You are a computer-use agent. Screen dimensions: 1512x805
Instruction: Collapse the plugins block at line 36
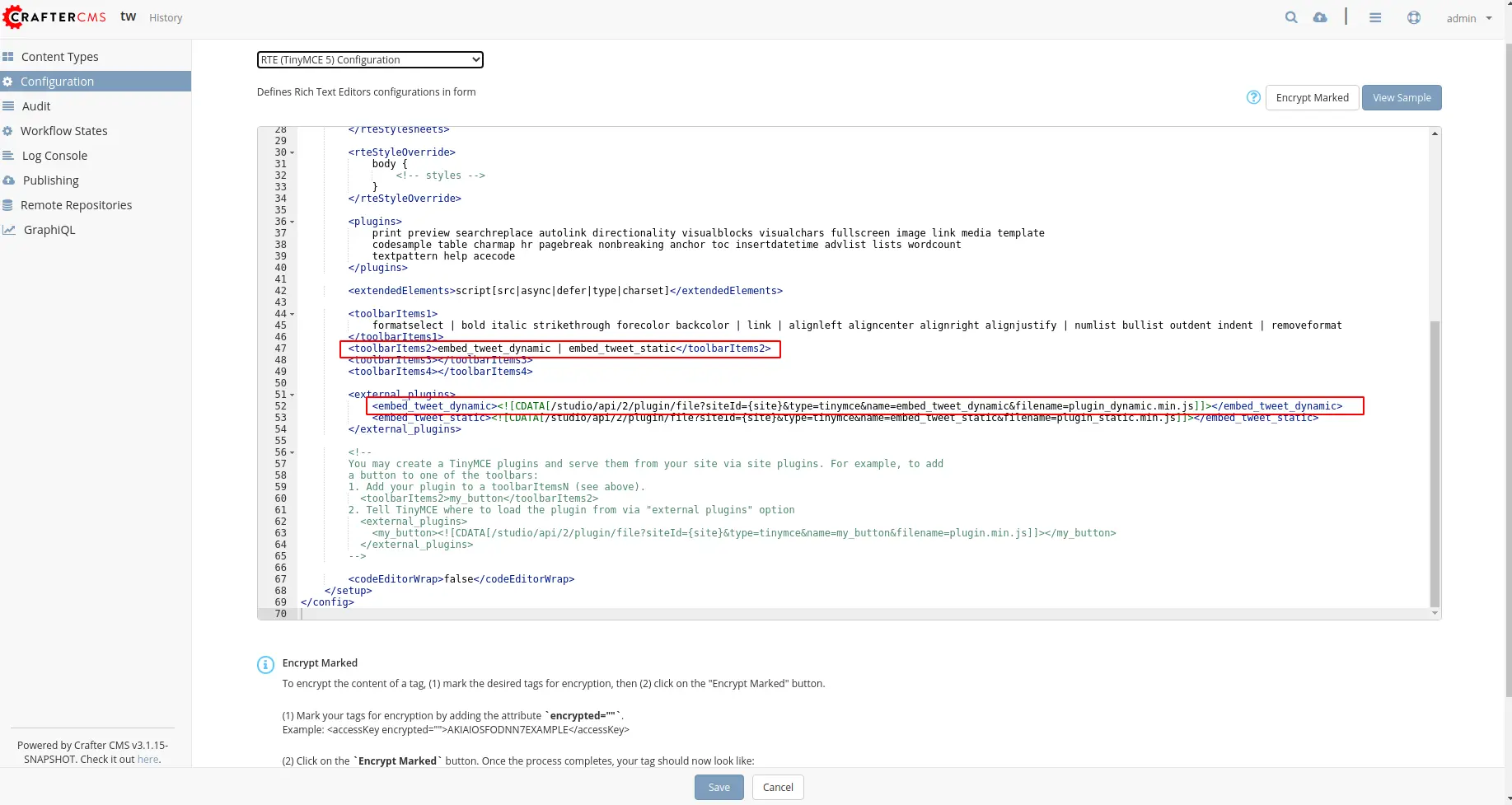(293, 222)
